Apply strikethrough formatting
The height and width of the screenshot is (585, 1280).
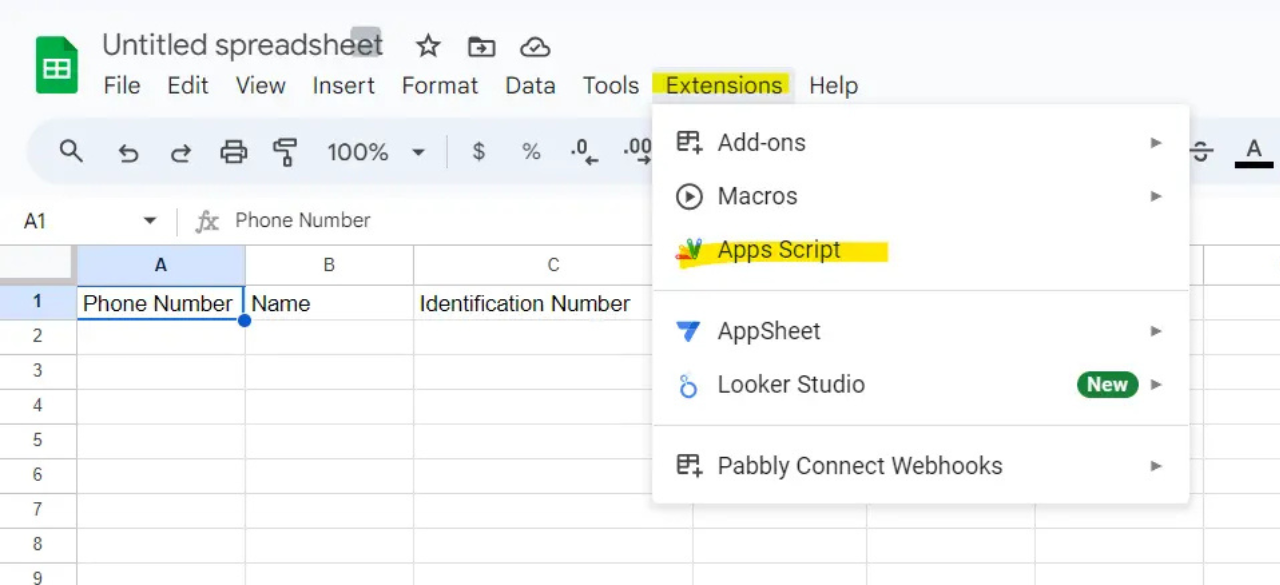(1201, 152)
